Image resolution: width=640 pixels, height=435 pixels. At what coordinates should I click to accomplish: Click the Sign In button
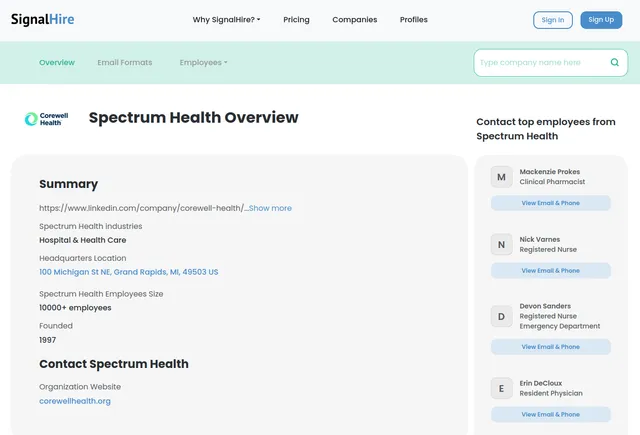point(553,20)
